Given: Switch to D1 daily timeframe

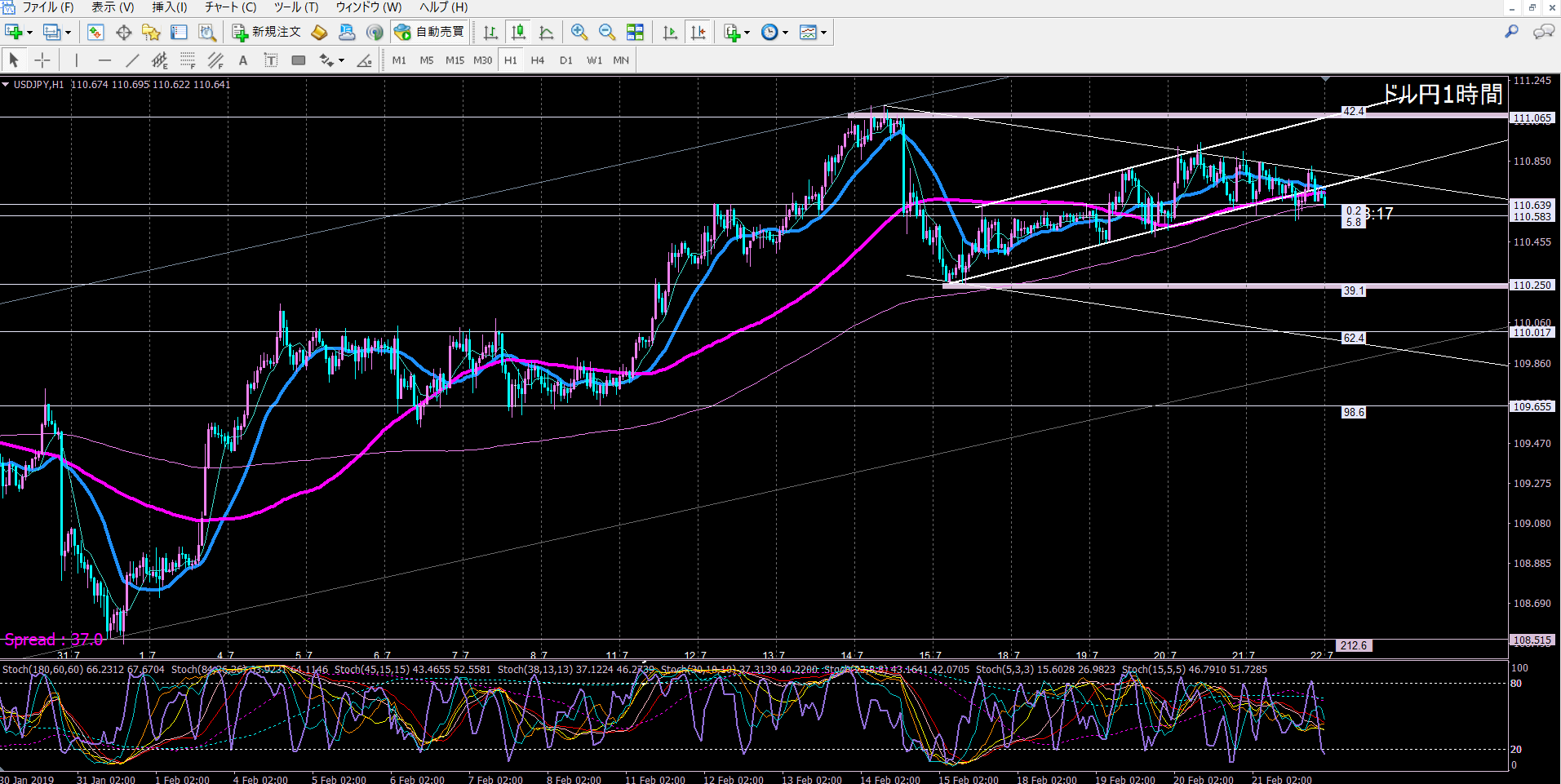Looking at the screenshot, I should 566,60.
